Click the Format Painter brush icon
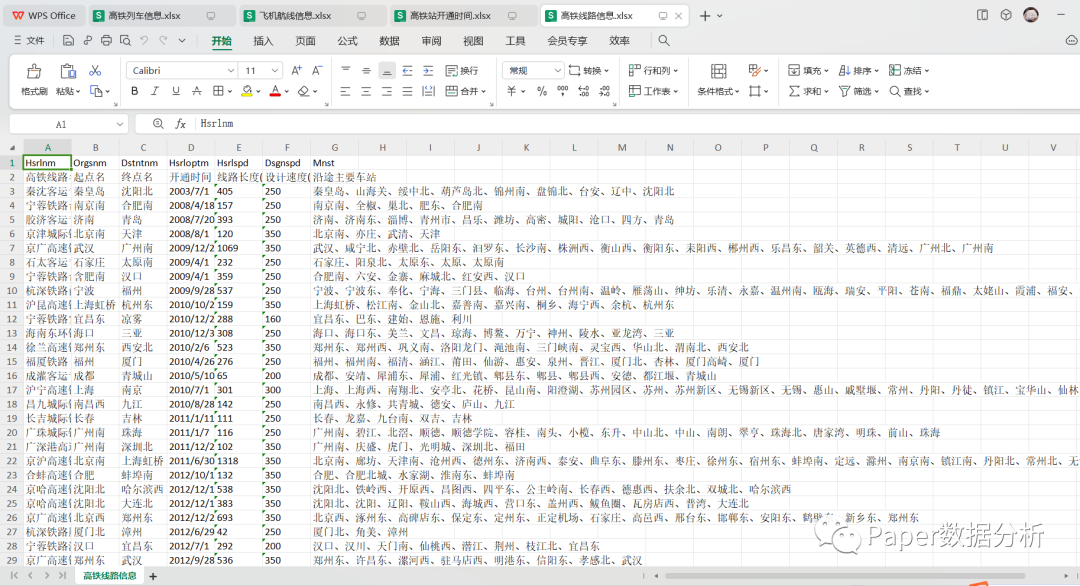1080x586 pixels. (x=34, y=72)
